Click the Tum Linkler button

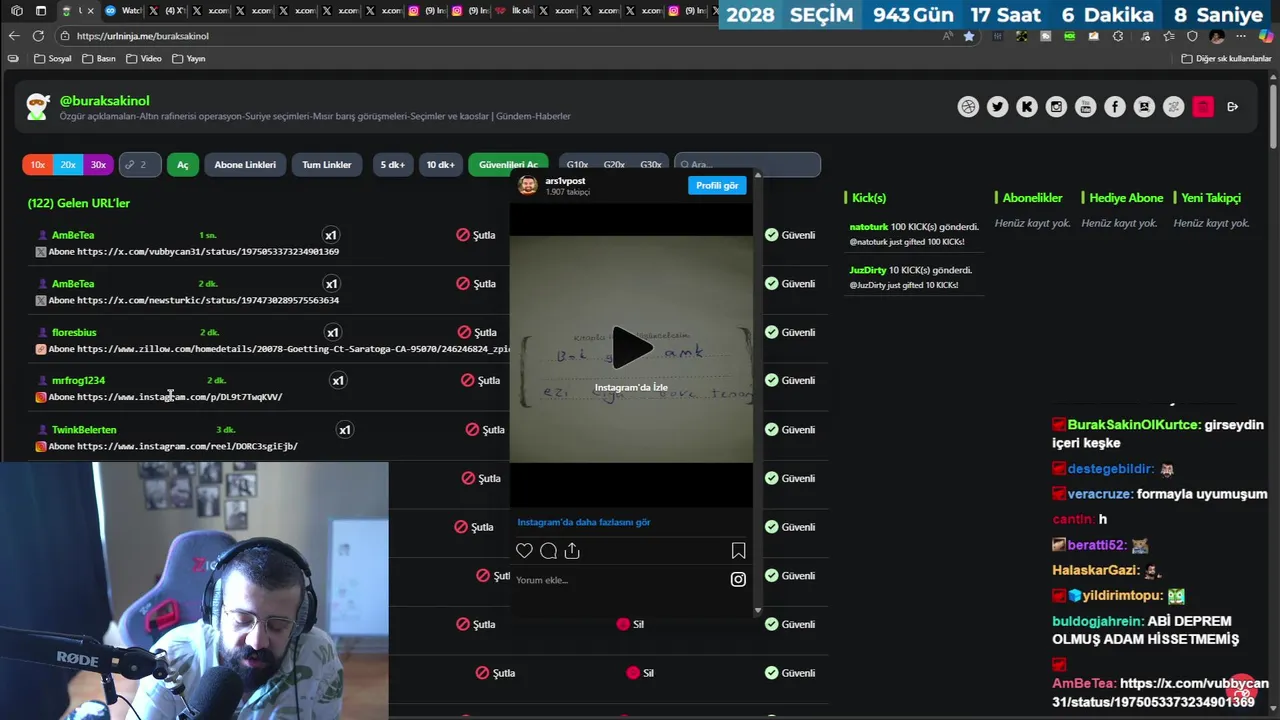[327, 165]
